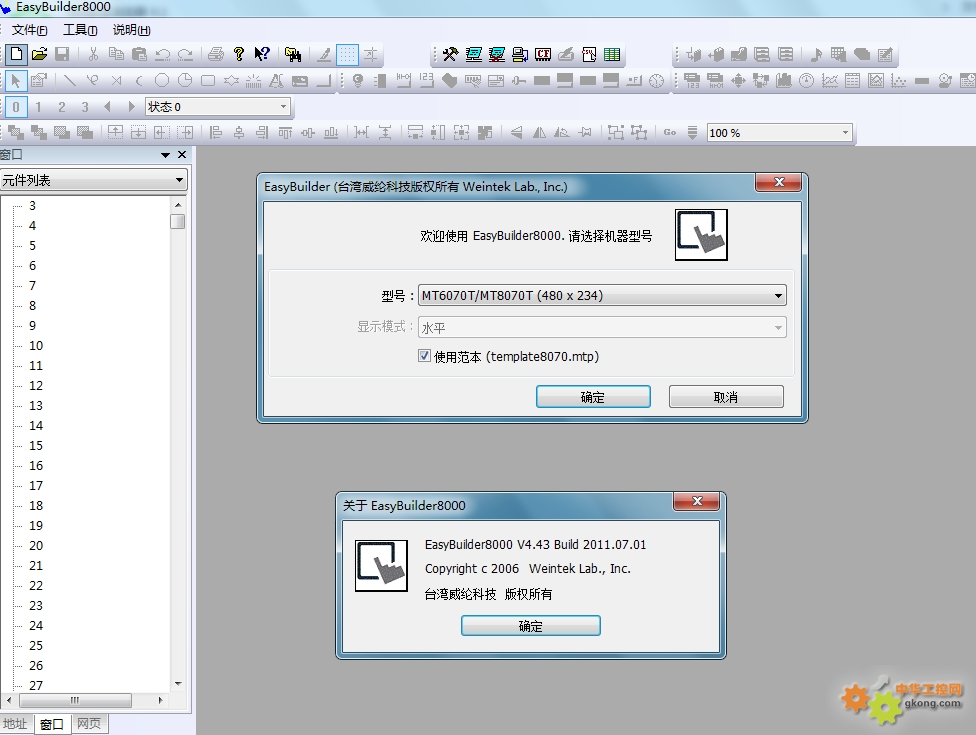Viewport: 976px width, 735px height.
Task: Click the Undo arrow icon
Action: (x=162, y=54)
